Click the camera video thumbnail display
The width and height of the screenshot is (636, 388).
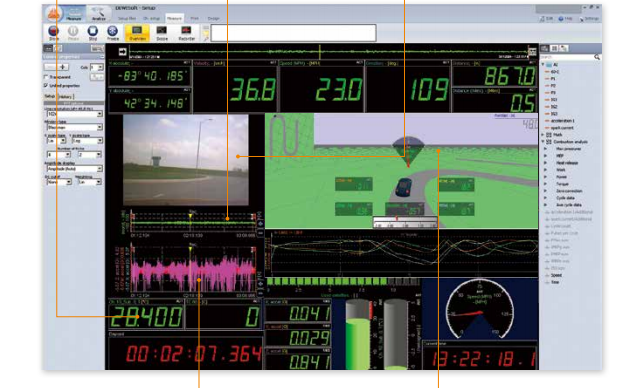click(x=186, y=160)
